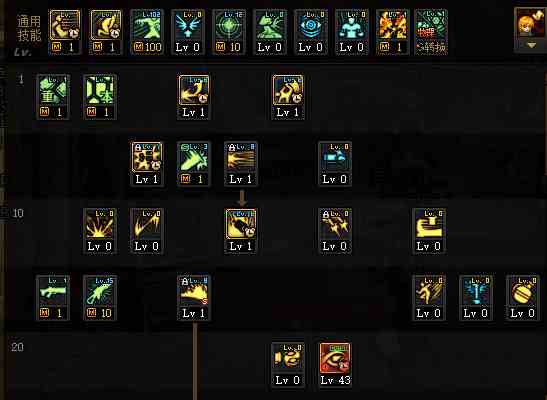The image size is (547, 400).
Task: Expand the character portrait dropdown arrow
Action: point(532,46)
